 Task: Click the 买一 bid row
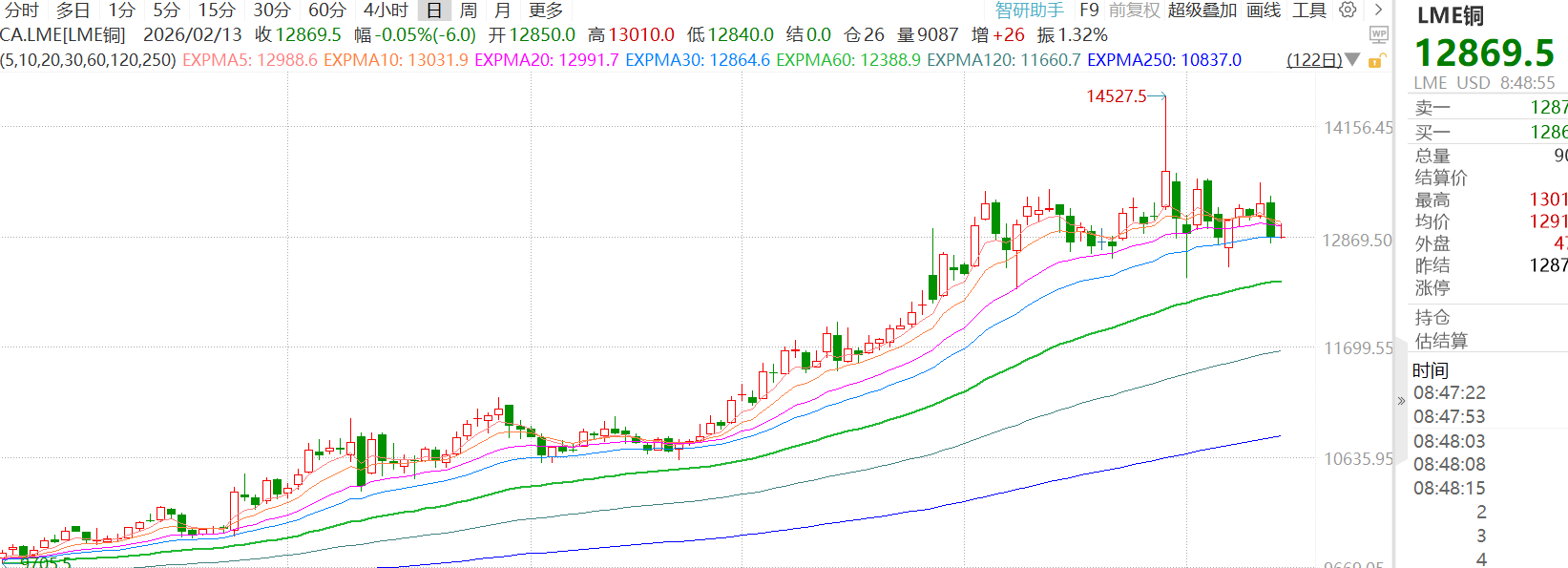tap(1490, 132)
